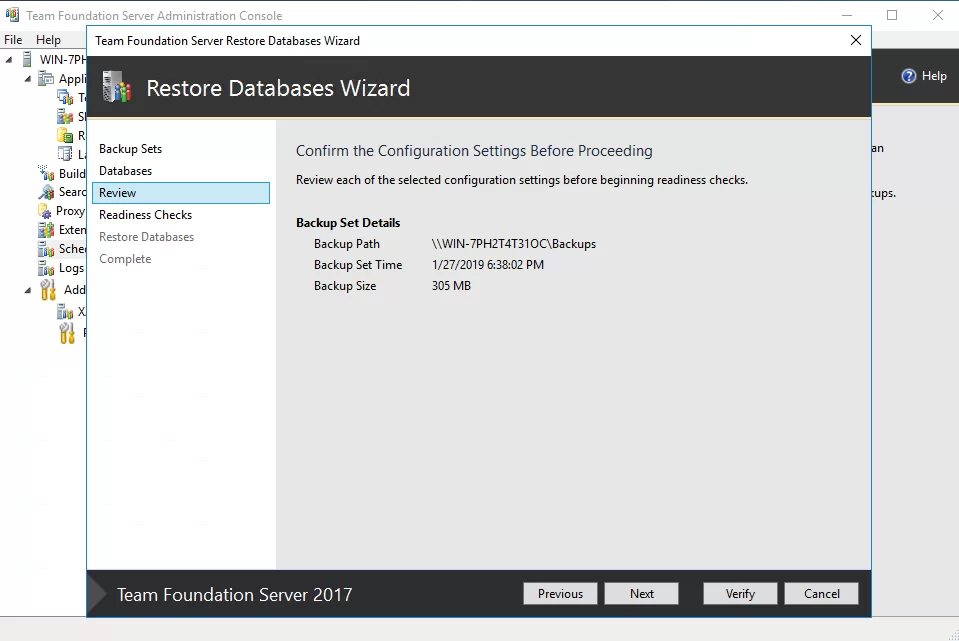This screenshot has width=959, height=641.
Task: Open the File menu
Action: [x=13, y=40]
